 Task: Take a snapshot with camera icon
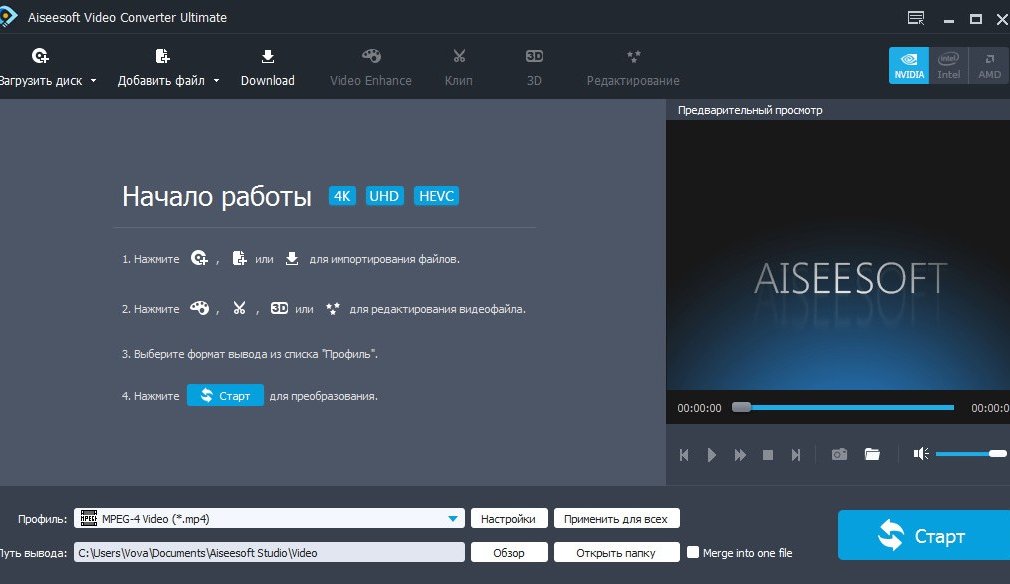(839, 455)
